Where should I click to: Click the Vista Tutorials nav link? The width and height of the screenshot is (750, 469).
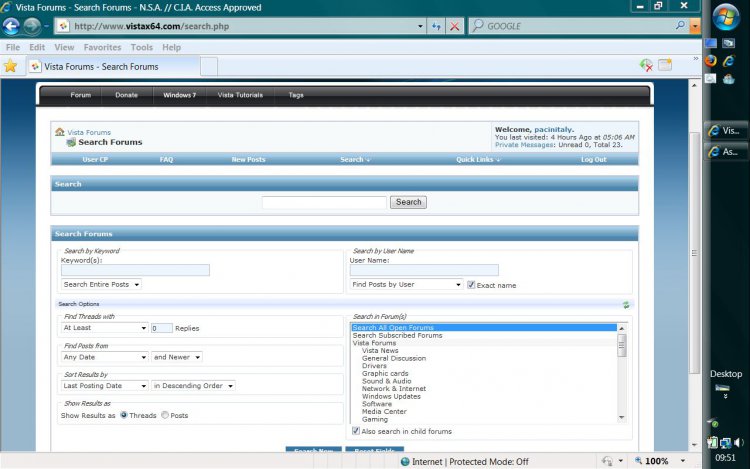[x=240, y=95]
